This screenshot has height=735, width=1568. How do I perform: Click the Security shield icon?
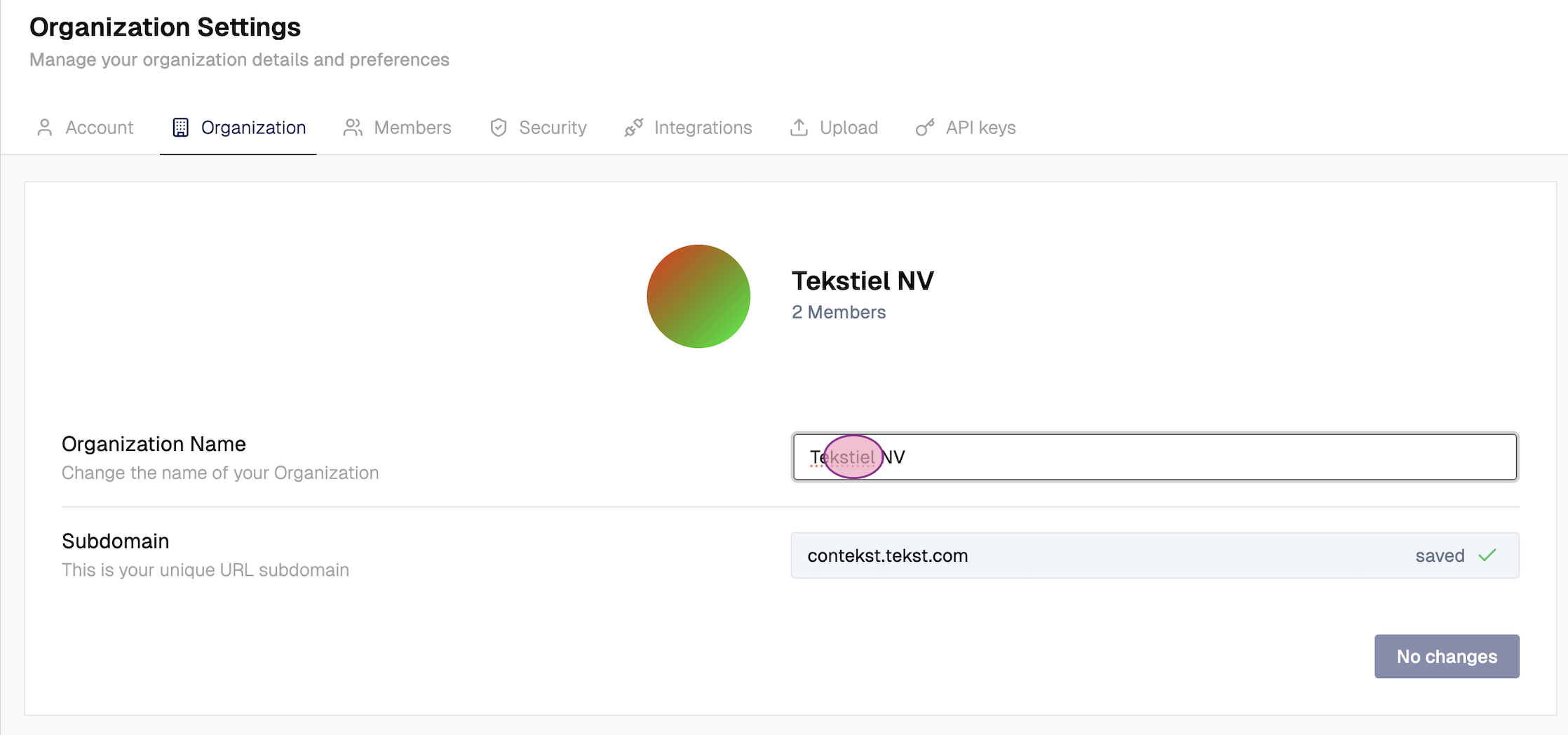tap(499, 128)
